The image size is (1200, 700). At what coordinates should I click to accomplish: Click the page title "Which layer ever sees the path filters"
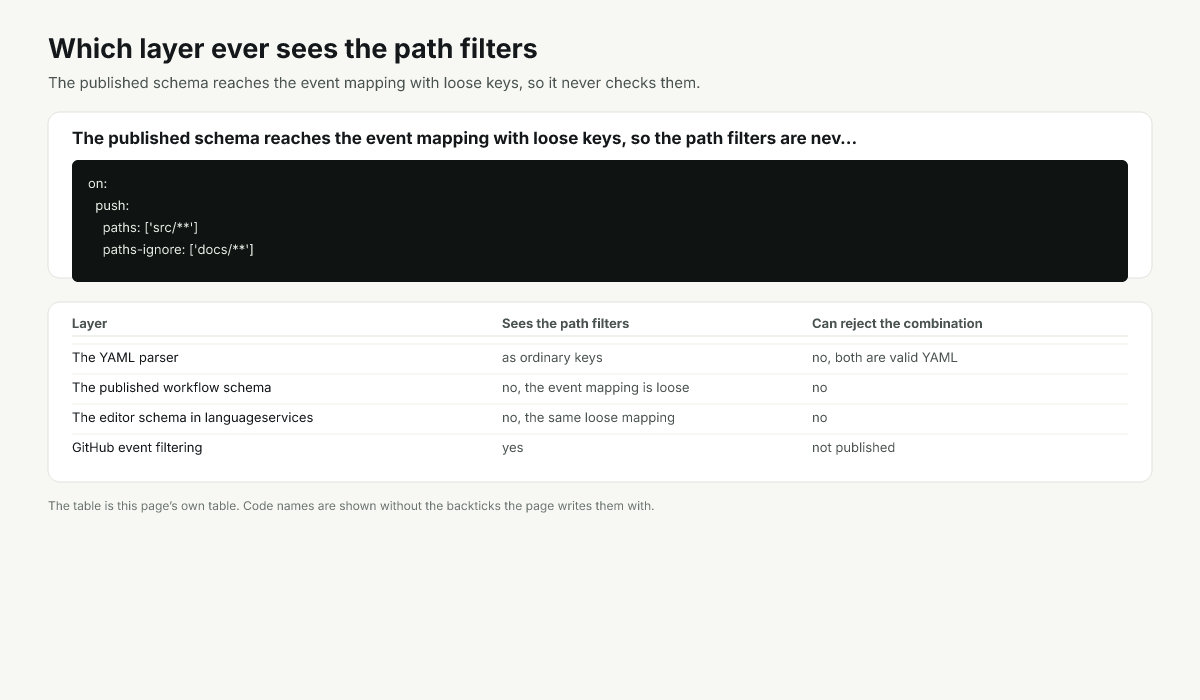(x=293, y=48)
